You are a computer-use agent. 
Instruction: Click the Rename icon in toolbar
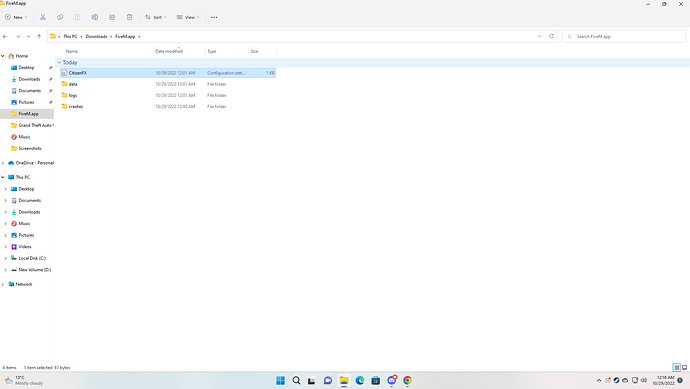click(95, 17)
